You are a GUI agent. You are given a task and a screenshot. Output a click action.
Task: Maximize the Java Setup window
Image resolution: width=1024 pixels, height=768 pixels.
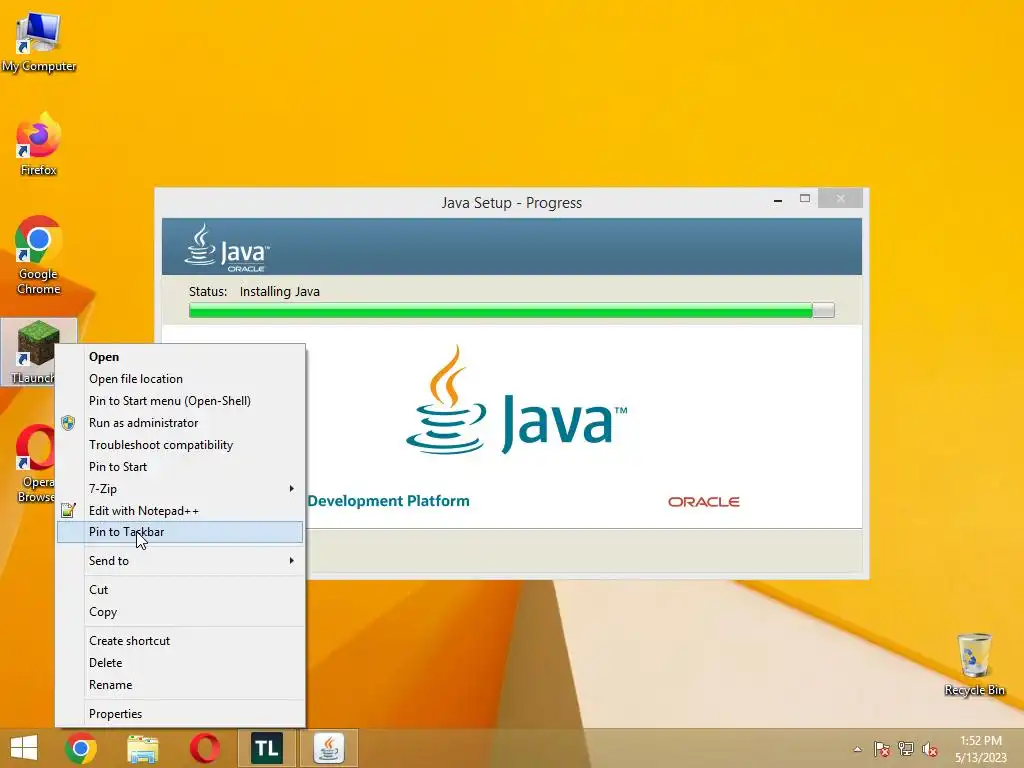(x=805, y=199)
